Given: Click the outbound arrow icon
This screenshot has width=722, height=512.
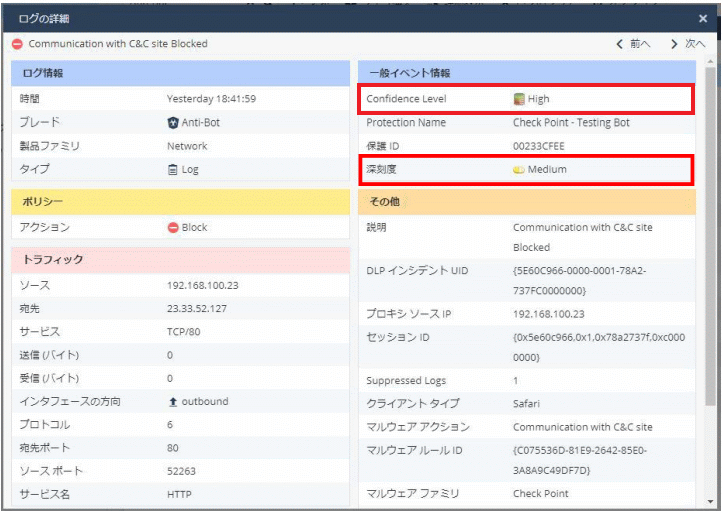Looking at the screenshot, I should pyautogui.click(x=173, y=402).
